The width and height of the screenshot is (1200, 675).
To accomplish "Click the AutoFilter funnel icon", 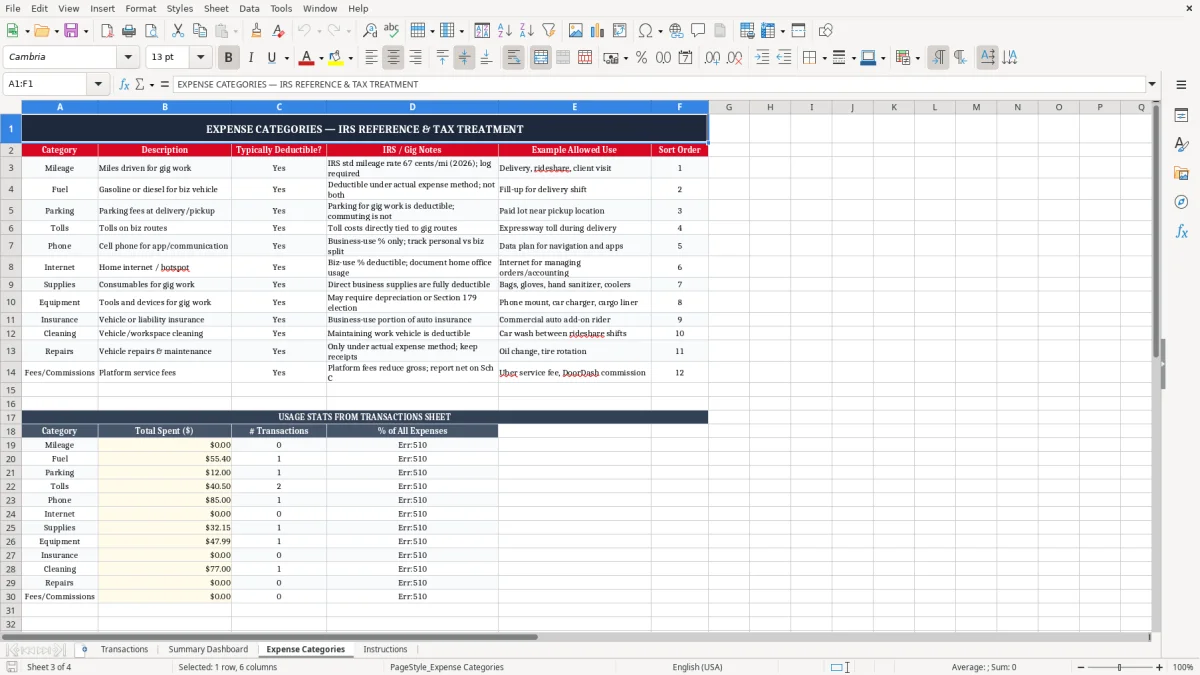I will 548,31.
